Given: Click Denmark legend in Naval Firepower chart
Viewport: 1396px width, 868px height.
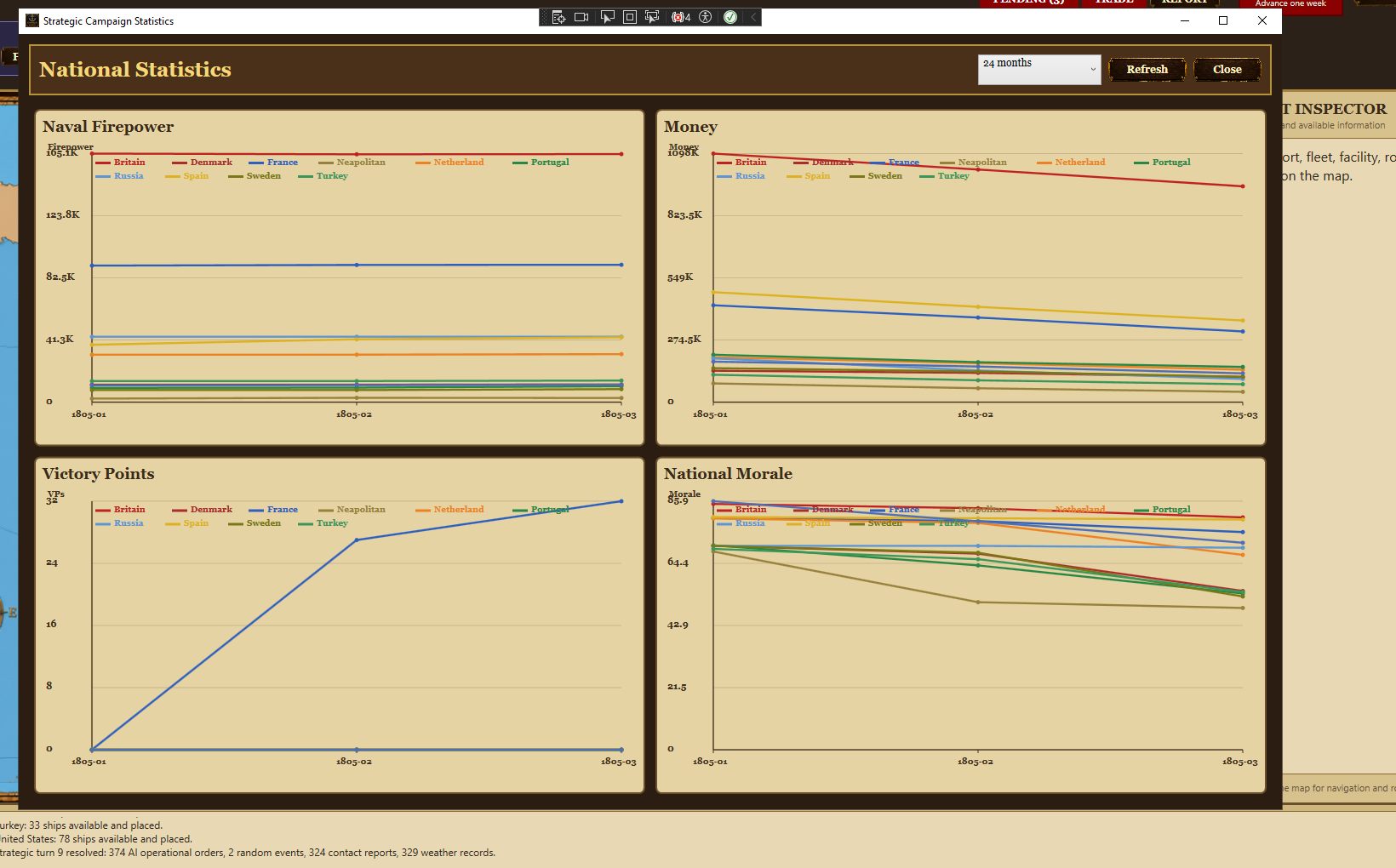Looking at the screenshot, I should [x=202, y=163].
